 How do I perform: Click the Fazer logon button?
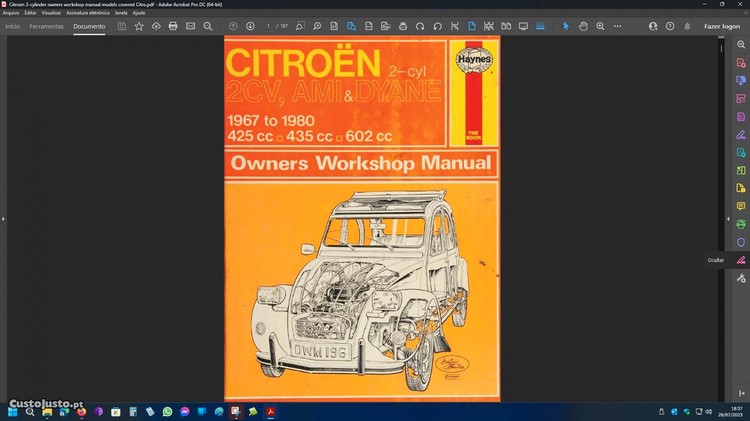click(x=722, y=26)
